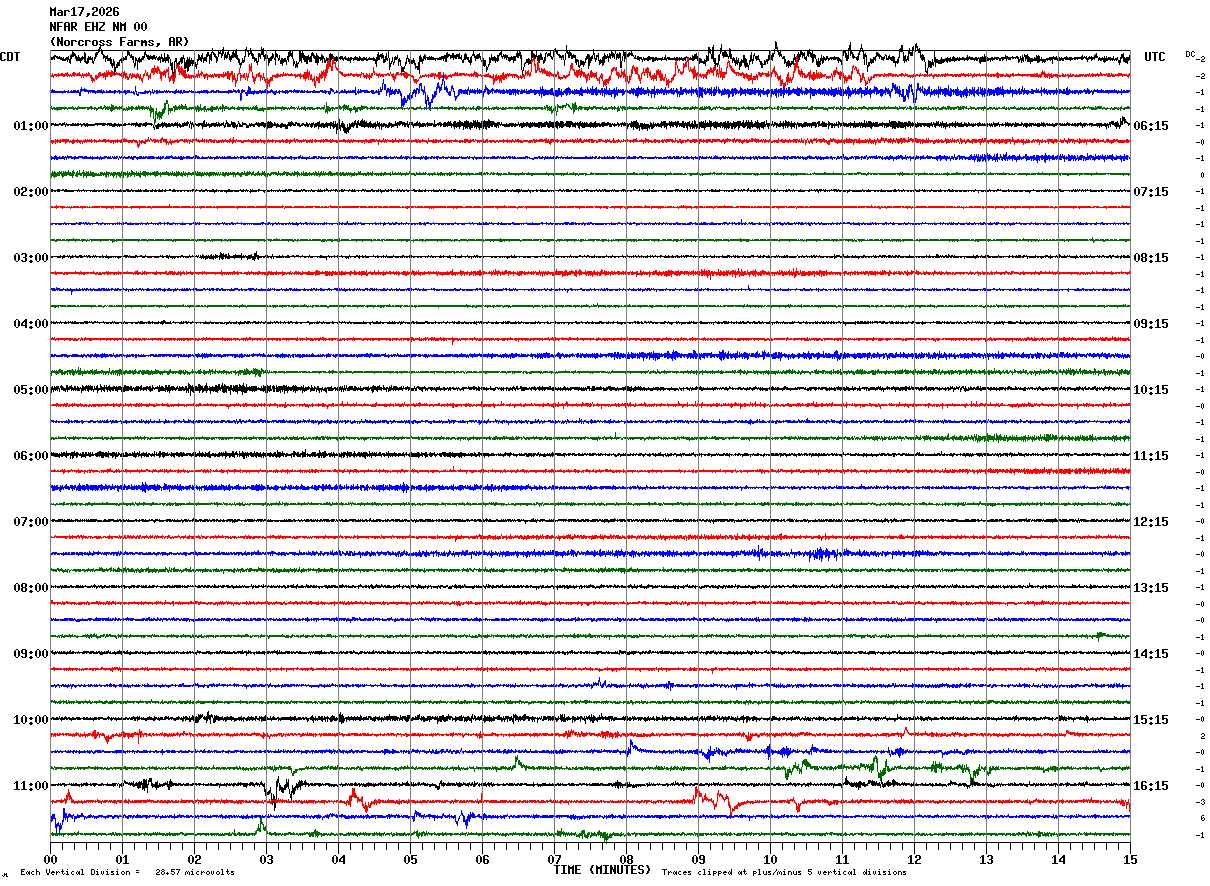Click the 01:00 CDT time label

point(31,126)
